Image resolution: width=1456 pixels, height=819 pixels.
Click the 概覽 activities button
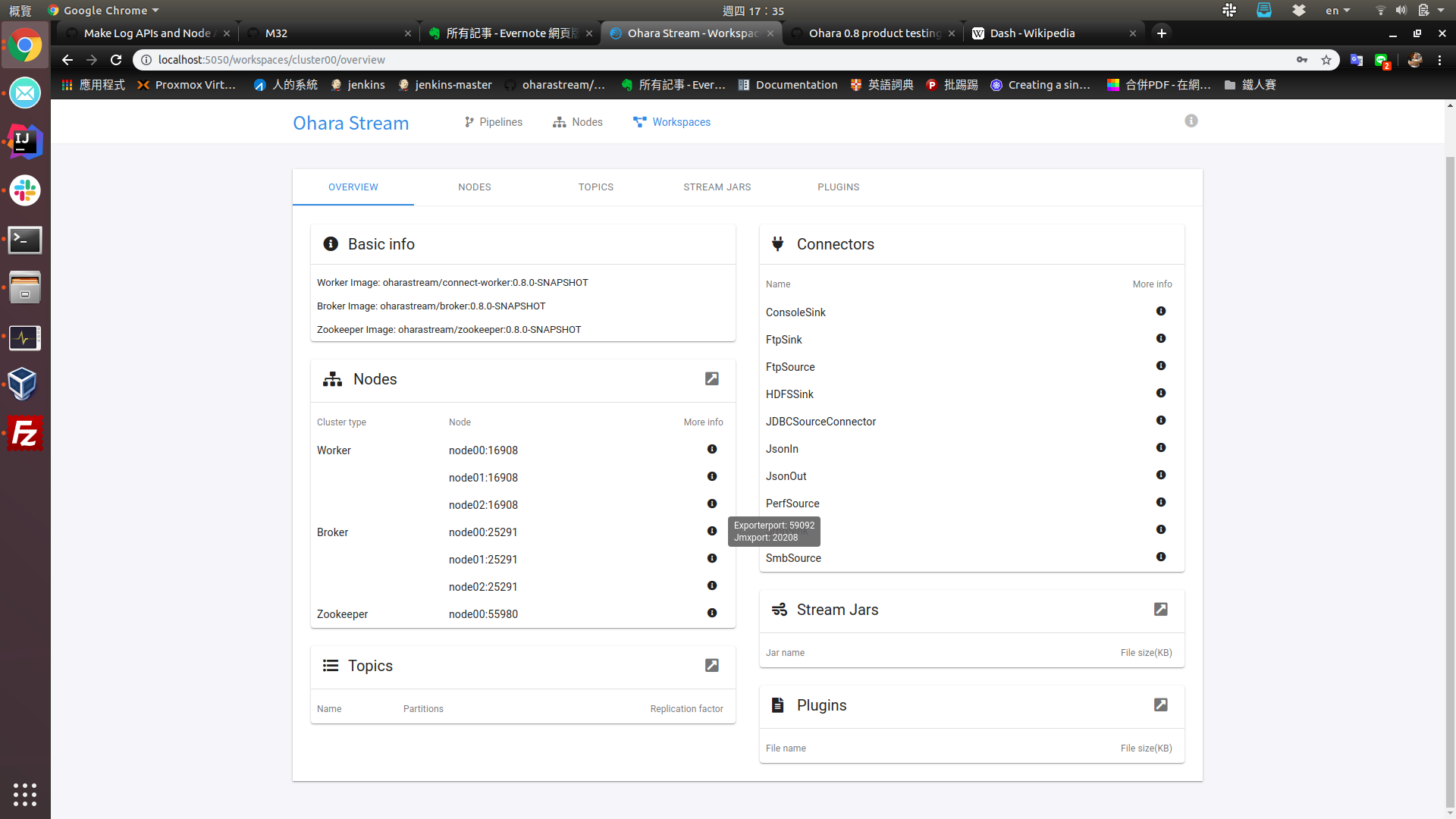(20, 11)
